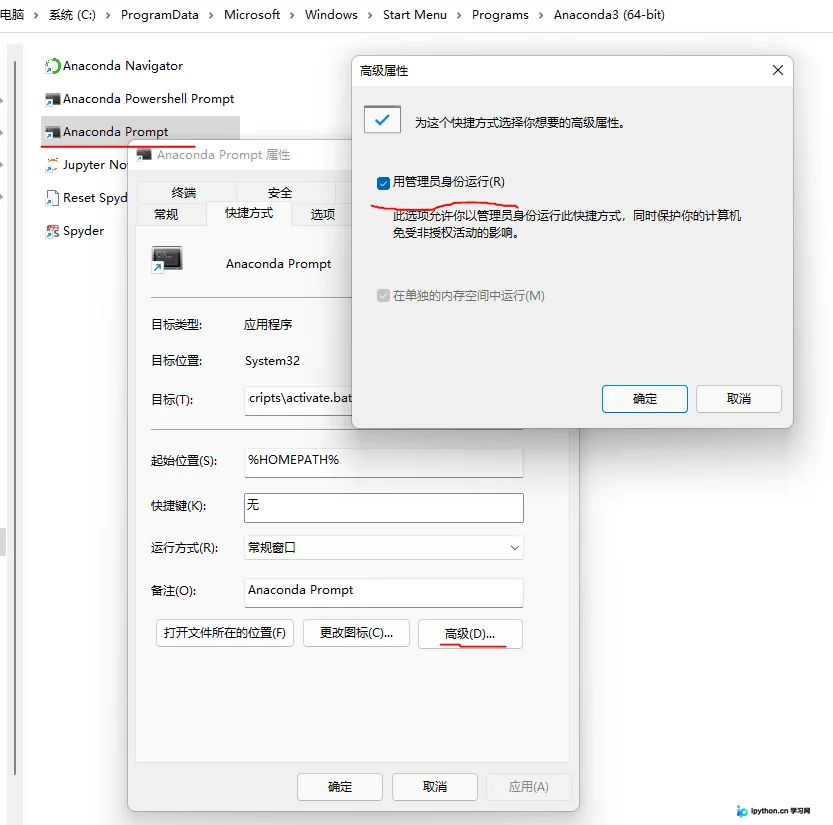Image resolution: width=833 pixels, height=825 pixels.
Task: Click the Anaconda Prompt file icon
Action: tap(52, 132)
